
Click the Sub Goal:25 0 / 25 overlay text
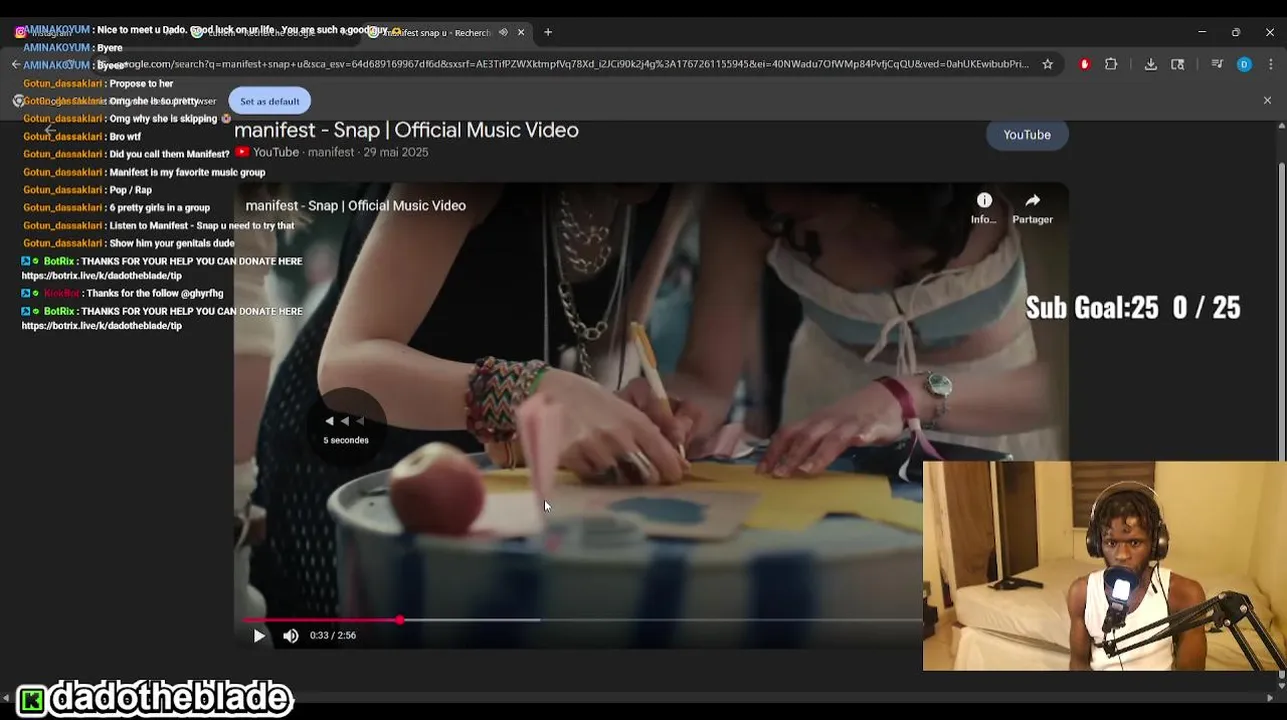[x=1133, y=307]
